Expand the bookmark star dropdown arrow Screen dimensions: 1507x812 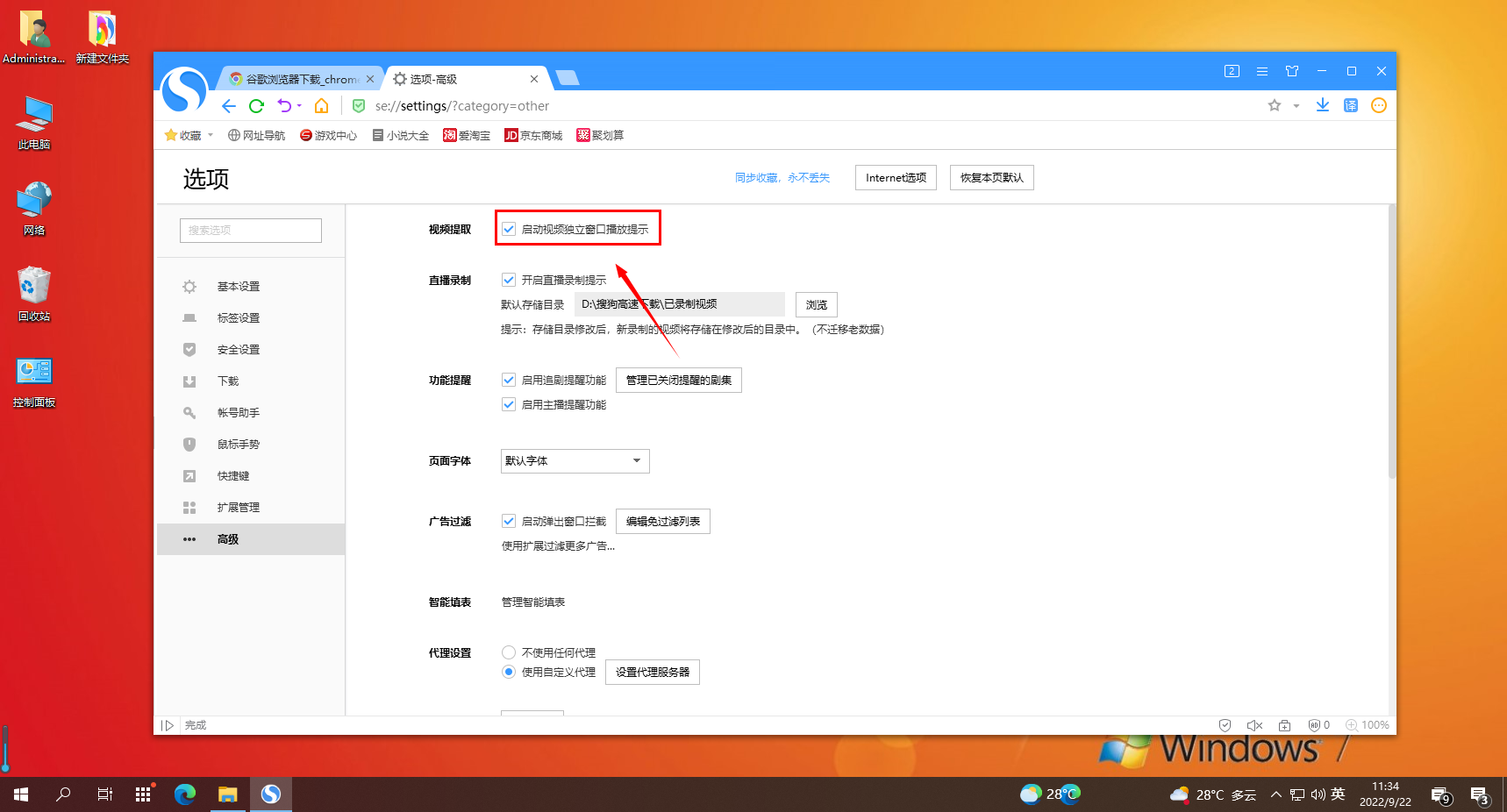coord(1296,106)
